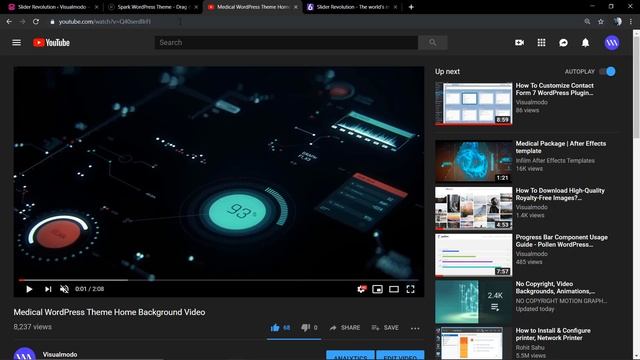Open the Visualmodo channel avatar
The image size is (640, 360).
(x=24, y=353)
